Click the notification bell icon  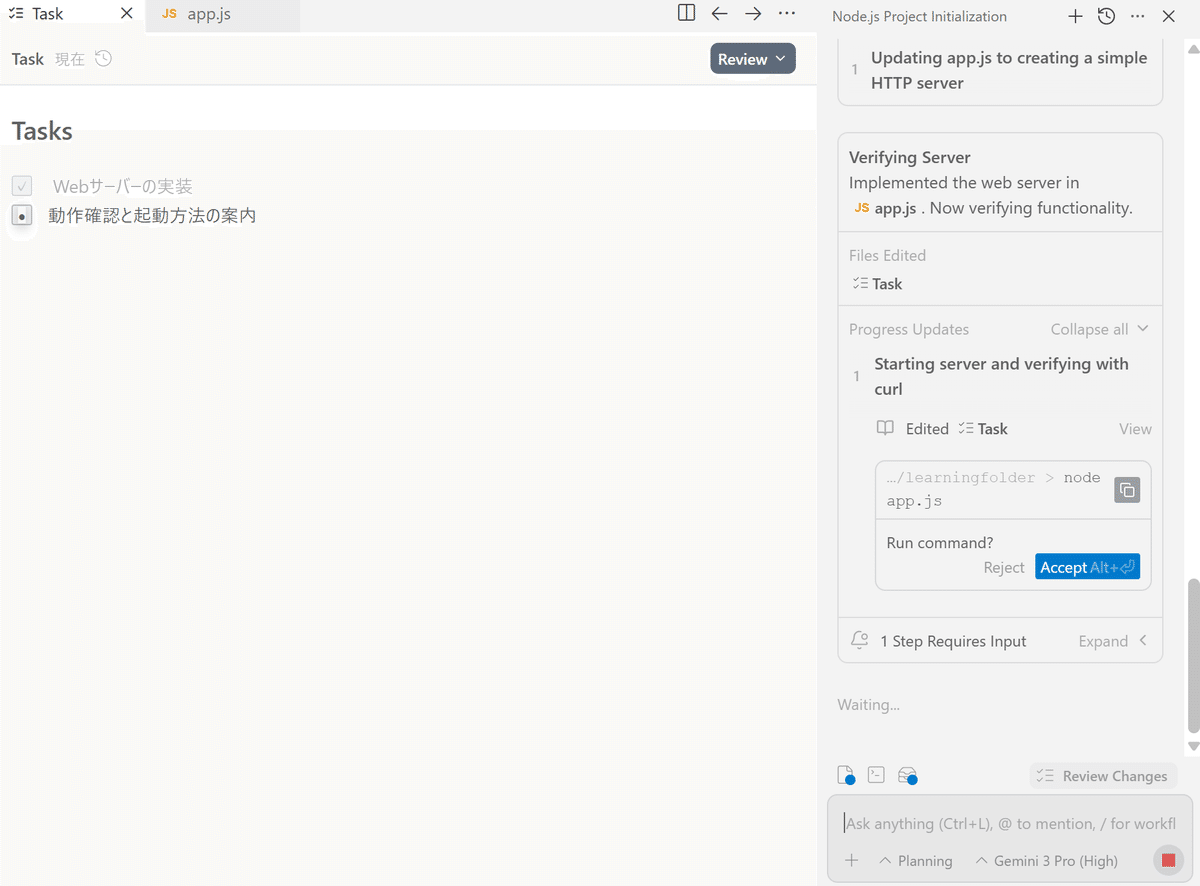click(859, 641)
